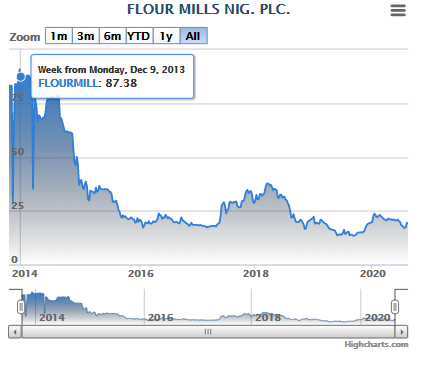Click the Zoom label text
434x366 pixels.
coord(25,37)
